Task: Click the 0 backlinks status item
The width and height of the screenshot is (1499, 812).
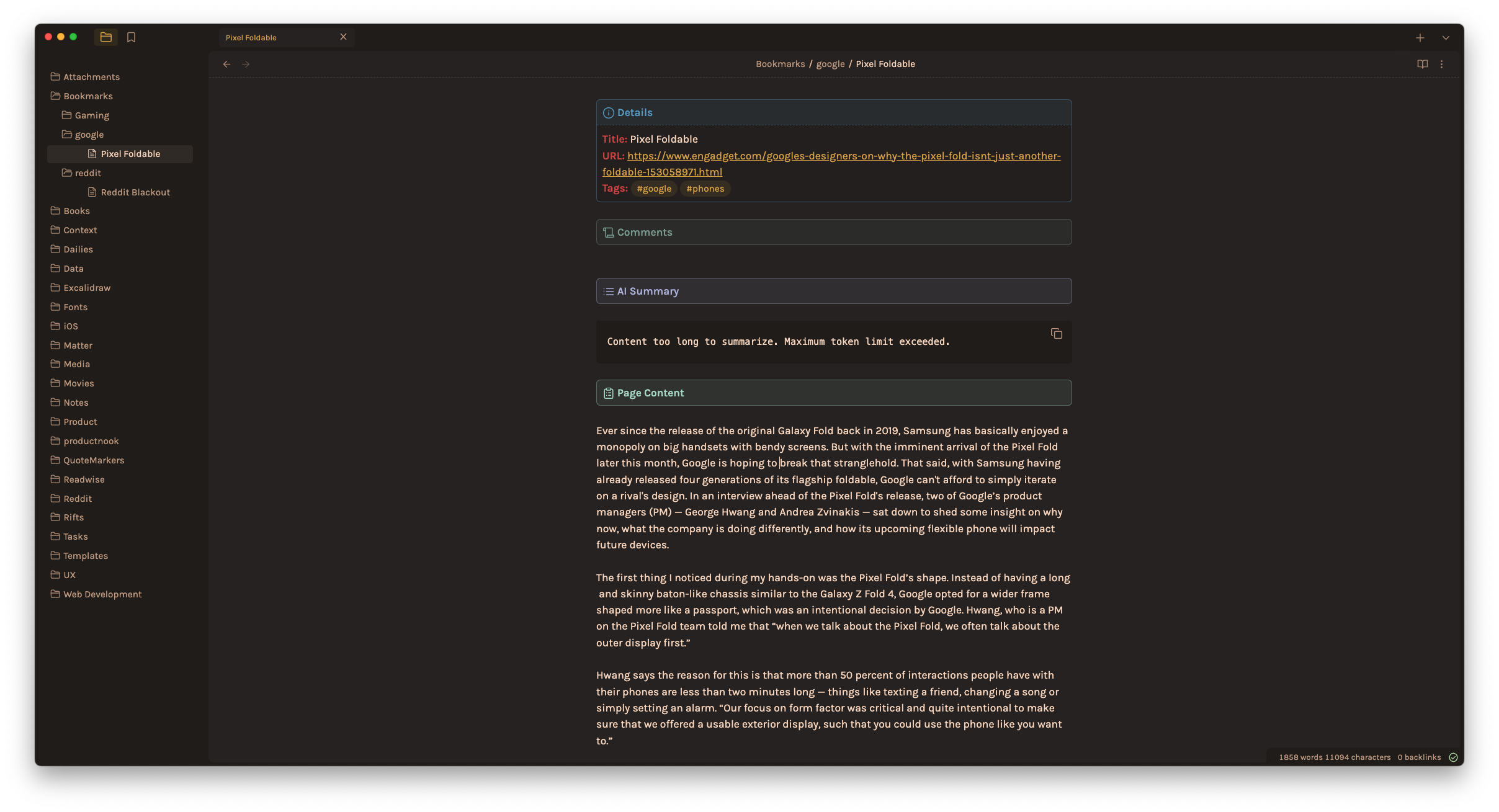Action: pos(1419,757)
